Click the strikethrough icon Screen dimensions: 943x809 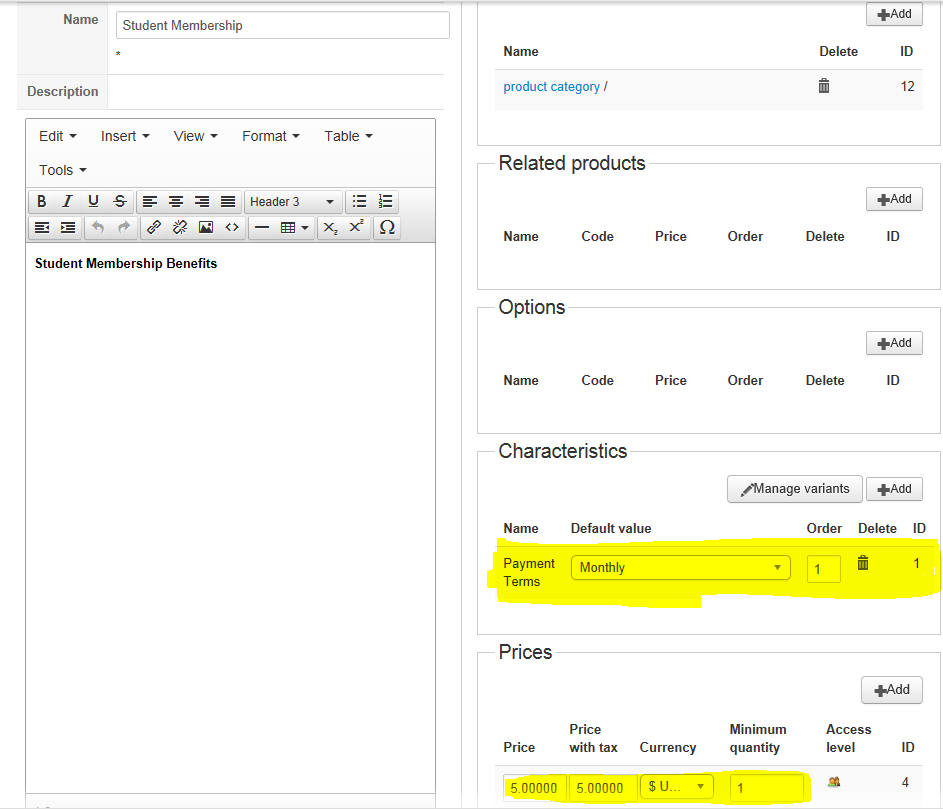[x=120, y=202]
